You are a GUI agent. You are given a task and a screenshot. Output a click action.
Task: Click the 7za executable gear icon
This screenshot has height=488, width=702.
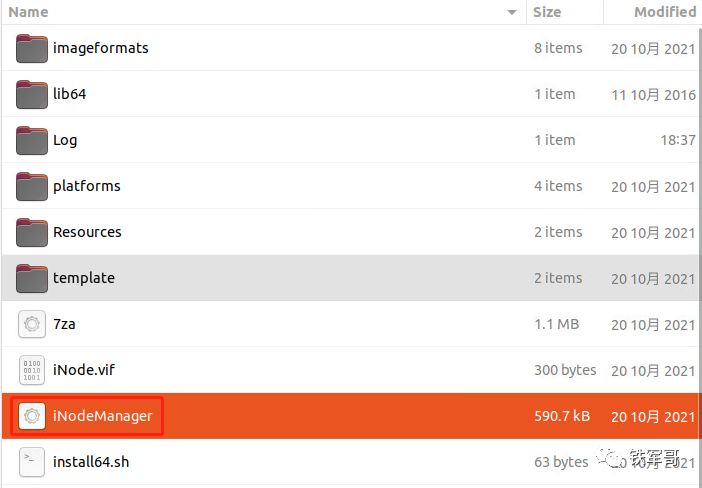(32, 324)
